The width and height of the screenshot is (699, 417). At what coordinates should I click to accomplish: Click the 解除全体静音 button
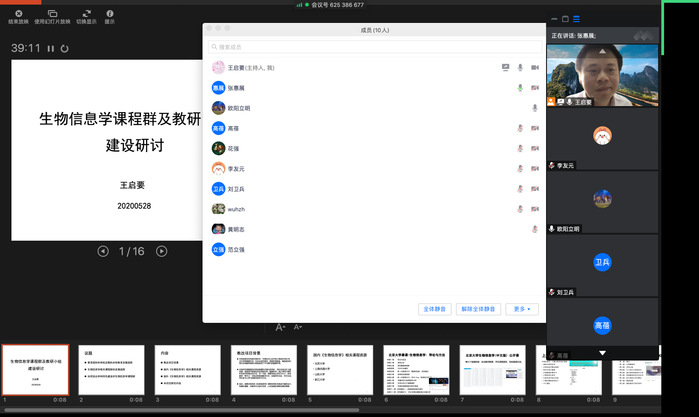point(478,309)
